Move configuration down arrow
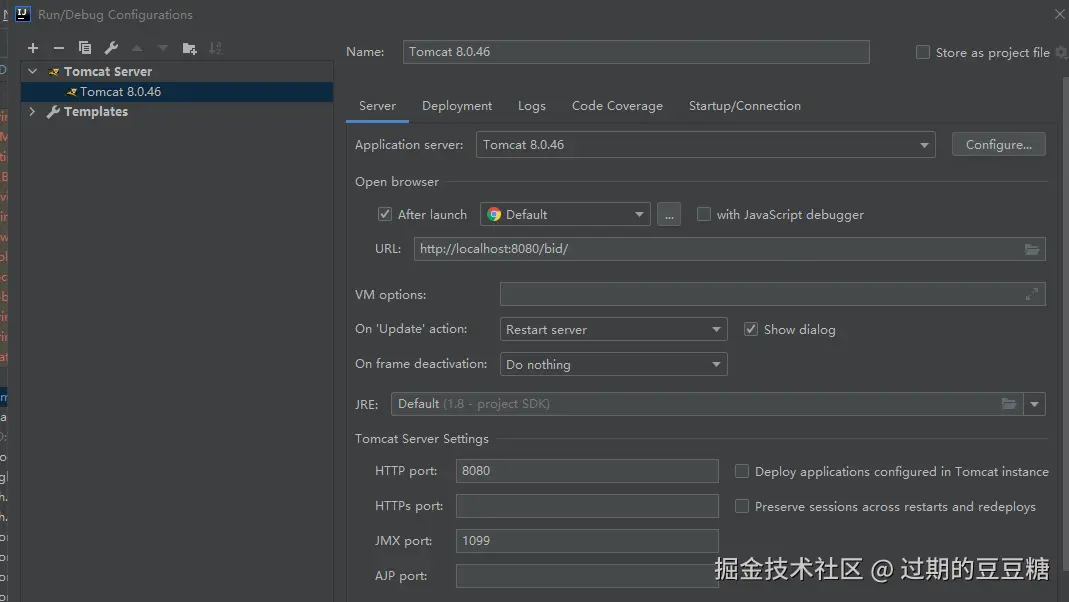The width and height of the screenshot is (1069, 602). coord(162,48)
